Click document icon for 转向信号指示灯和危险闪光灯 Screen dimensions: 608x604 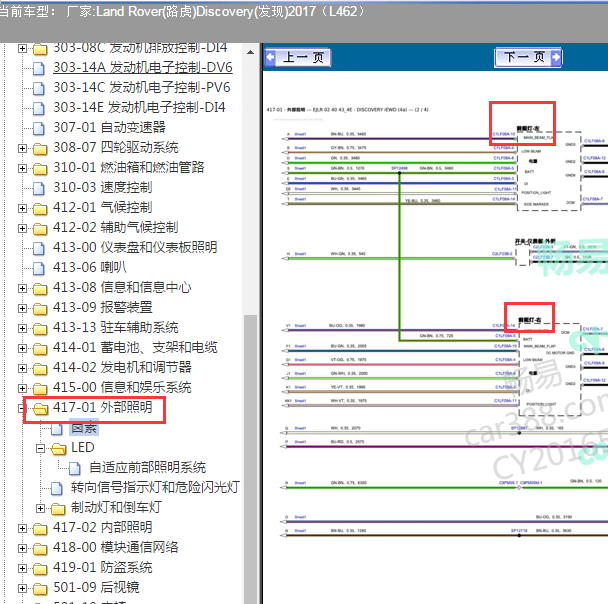[x=57, y=488]
